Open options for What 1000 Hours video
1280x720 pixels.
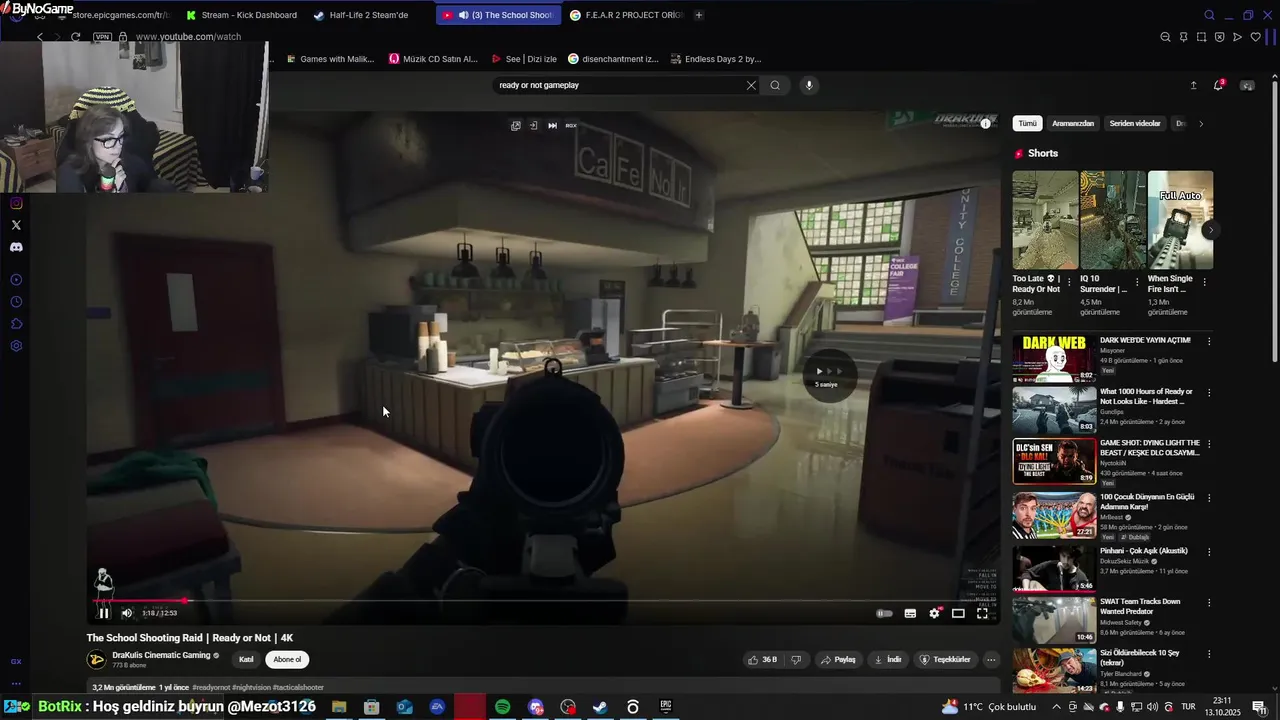[x=1208, y=392]
